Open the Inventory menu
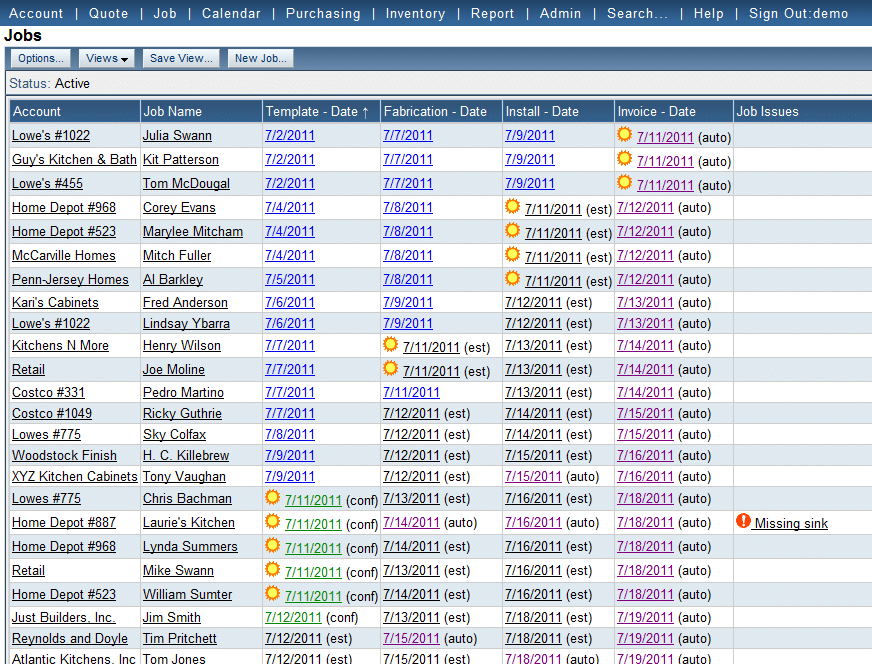This screenshot has height=664, width=872. click(415, 13)
